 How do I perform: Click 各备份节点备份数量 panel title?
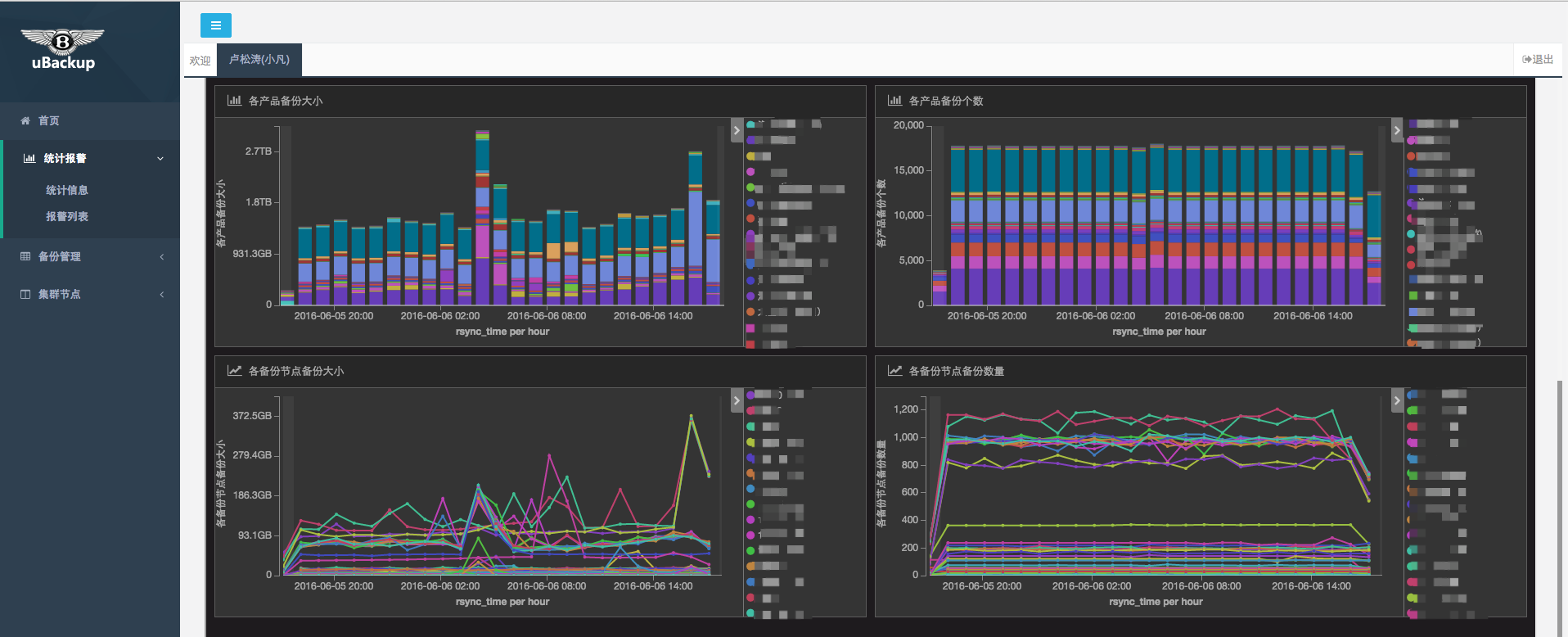957,371
